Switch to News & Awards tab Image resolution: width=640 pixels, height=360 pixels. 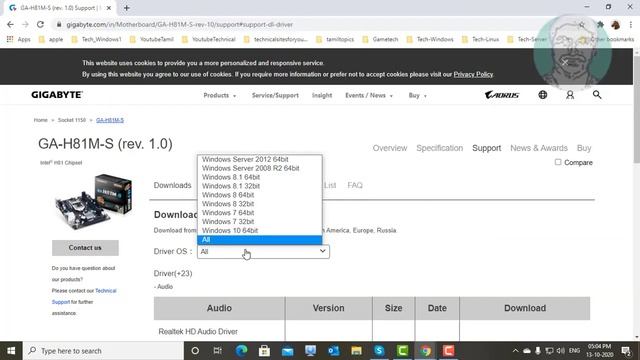[x=539, y=148]
